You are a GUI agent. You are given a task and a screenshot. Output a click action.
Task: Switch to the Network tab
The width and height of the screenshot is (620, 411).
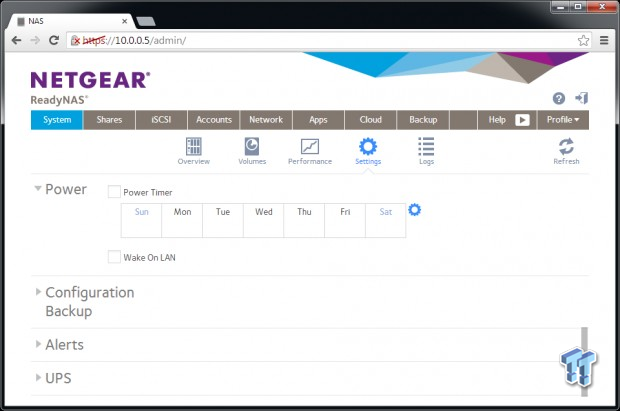tap(266, 120)
